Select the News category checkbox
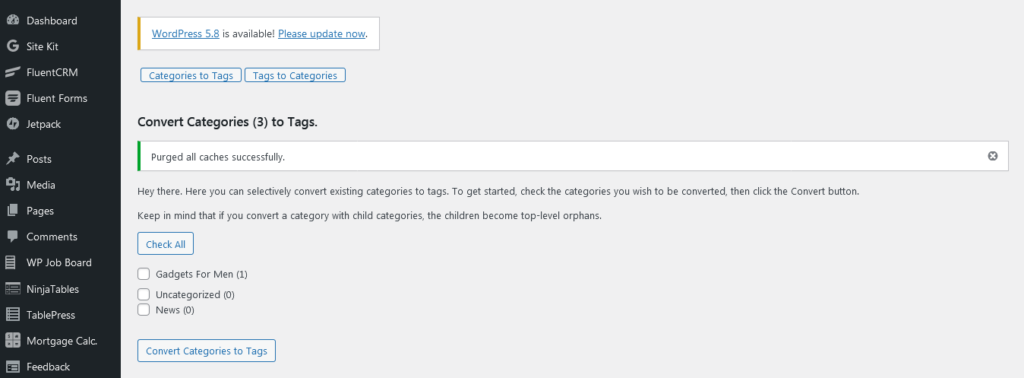The width and height of the screenshot is (1024, 378). pyautogui.click(x=144, y=309)
